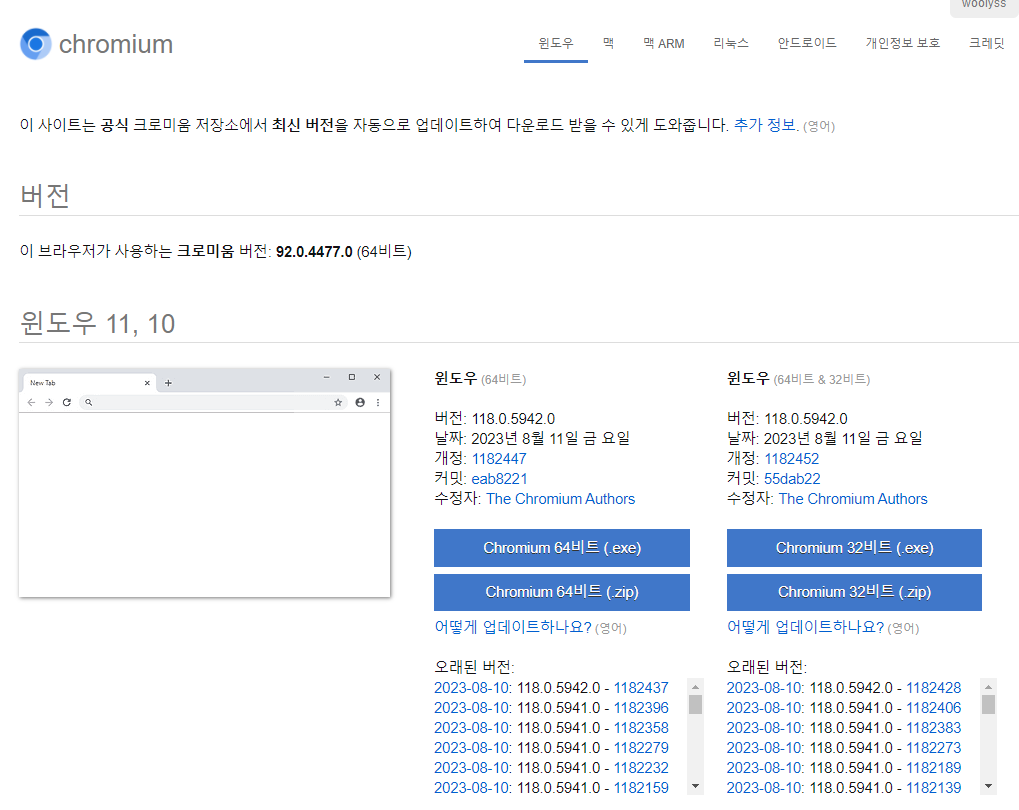Screen dimensions: 1019x810
Task: Open old version revision 1182159
Action: (x=641, y=788)
